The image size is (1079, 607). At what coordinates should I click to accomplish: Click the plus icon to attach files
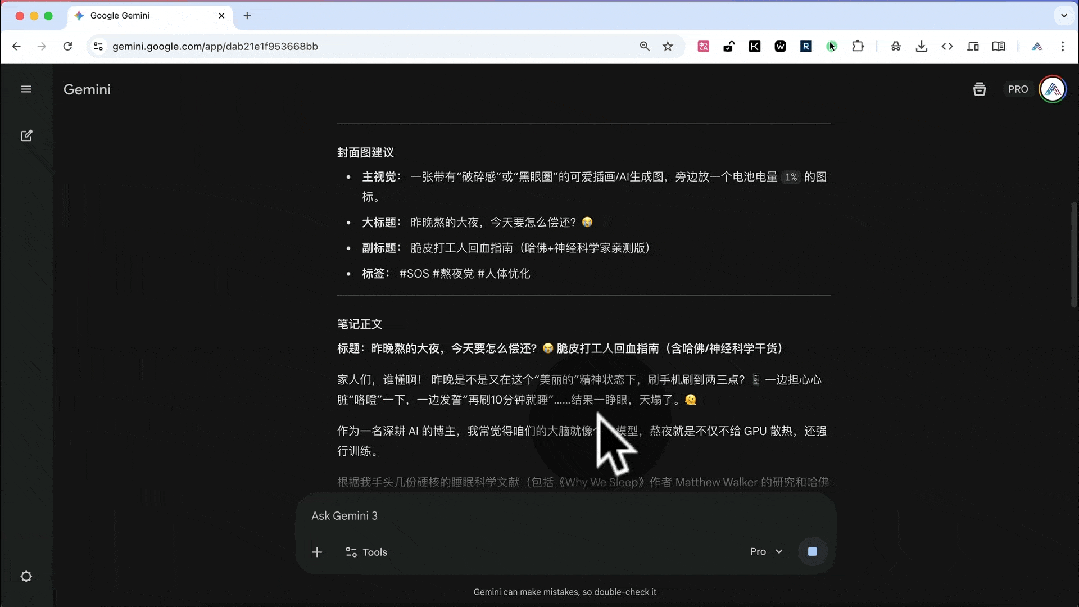point(317,551)
